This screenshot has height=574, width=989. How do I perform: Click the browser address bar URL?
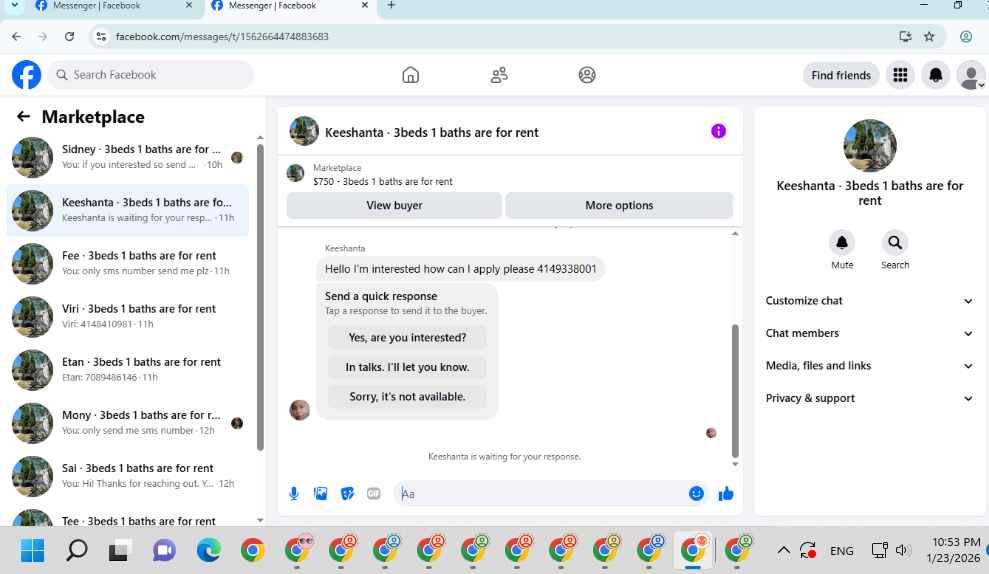point(222,37)
